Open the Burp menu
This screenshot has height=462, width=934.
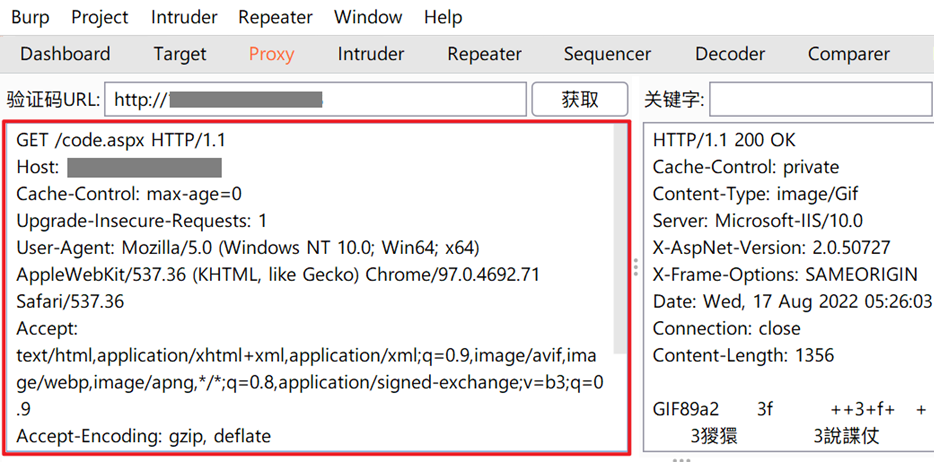coord(30,17)
